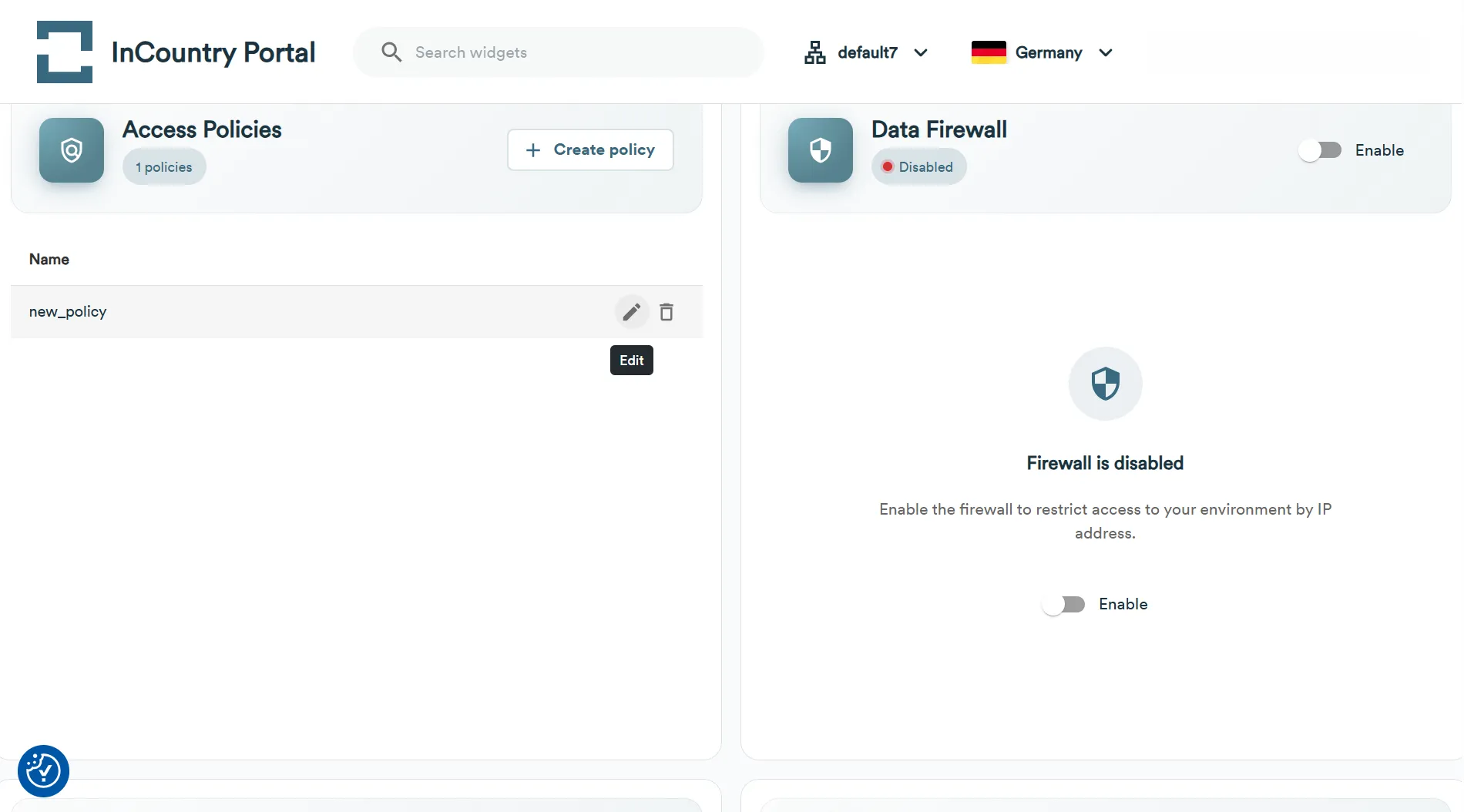Click the InCountry Portal logo icon
The width and height of the screenshot is (1464, 812).
[x=65, y=52]
